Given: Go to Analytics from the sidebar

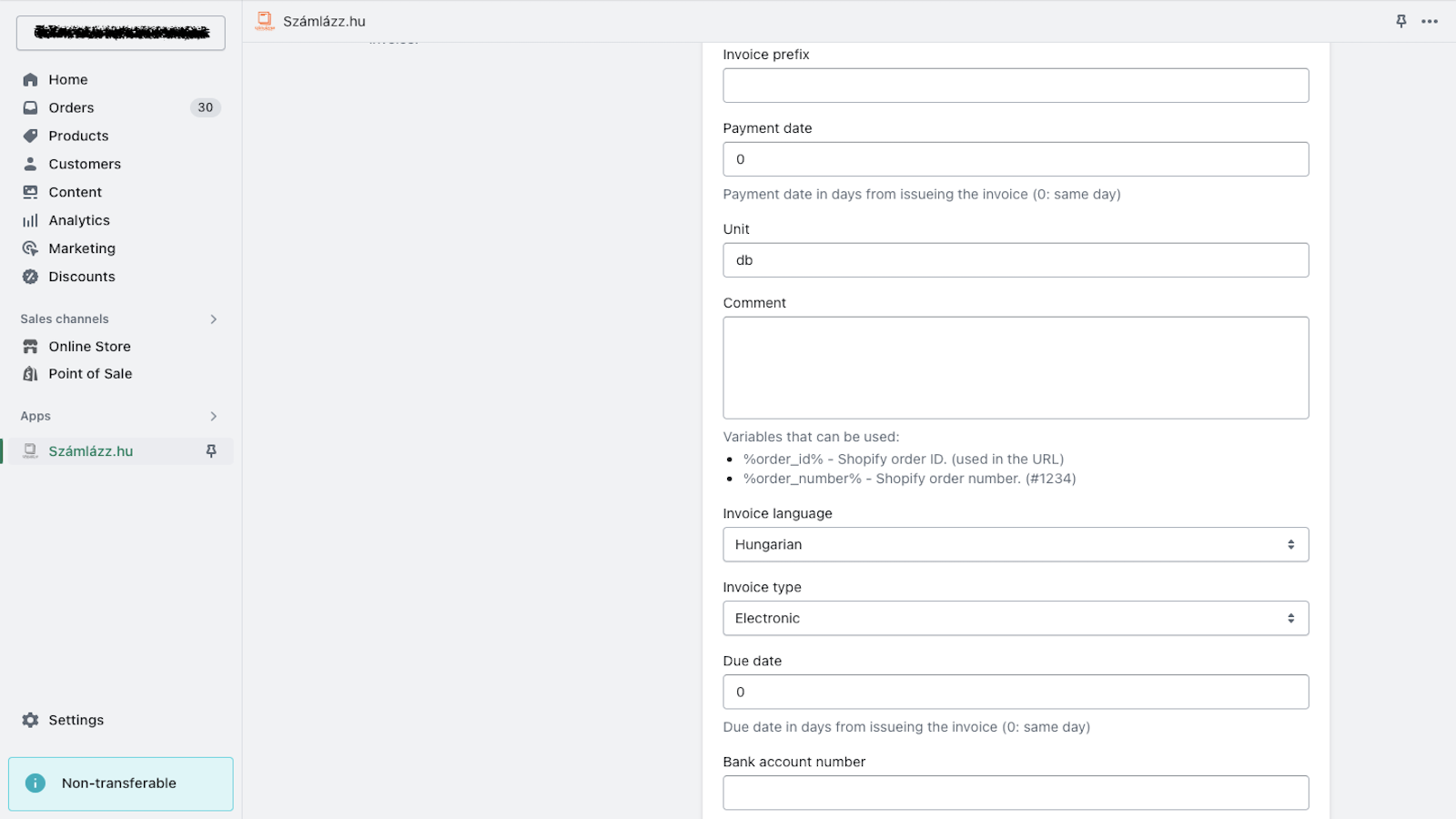Looking at the screenshot, I should tap(79, 219).
